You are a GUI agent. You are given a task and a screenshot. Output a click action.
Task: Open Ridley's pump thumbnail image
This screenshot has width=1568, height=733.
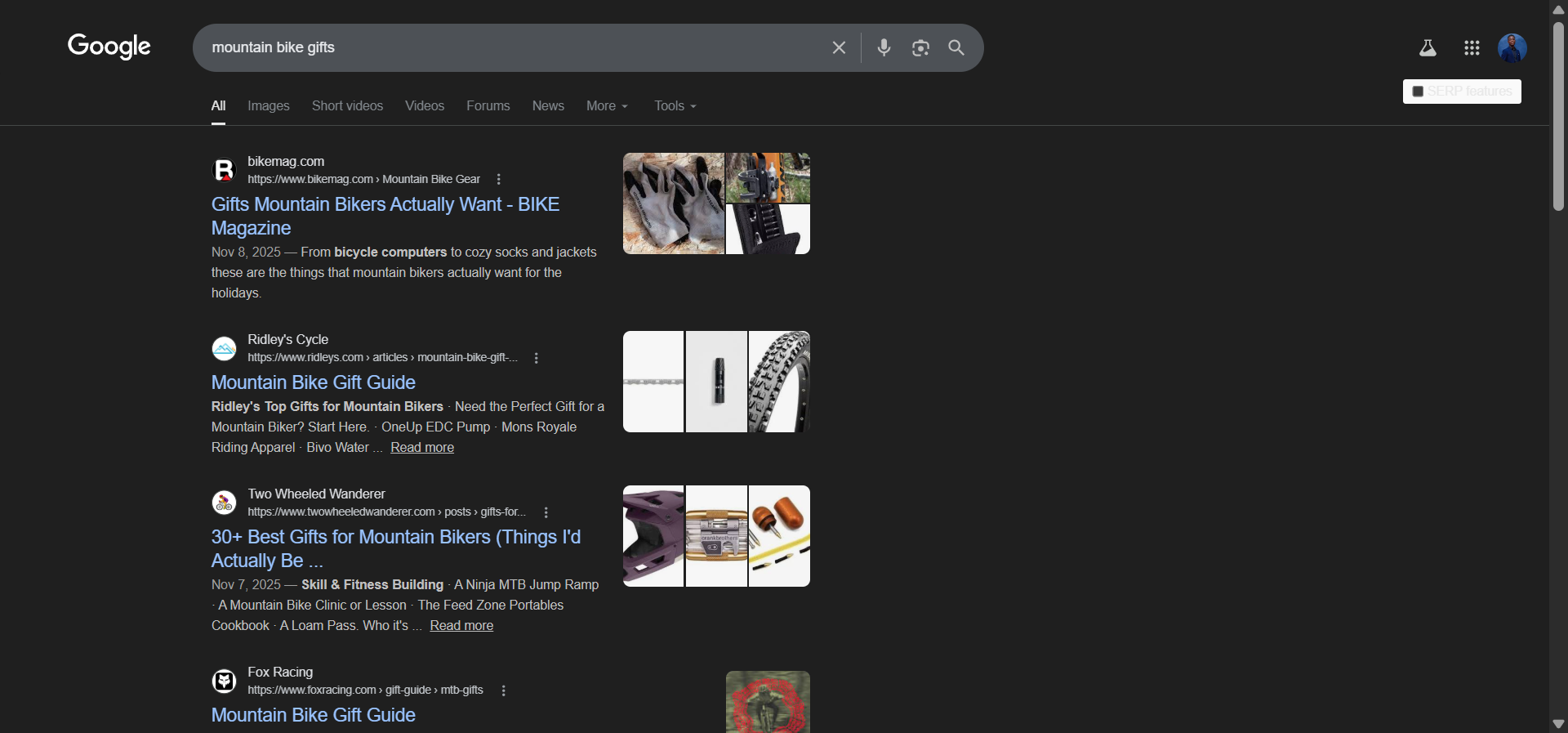pos(716,382)
